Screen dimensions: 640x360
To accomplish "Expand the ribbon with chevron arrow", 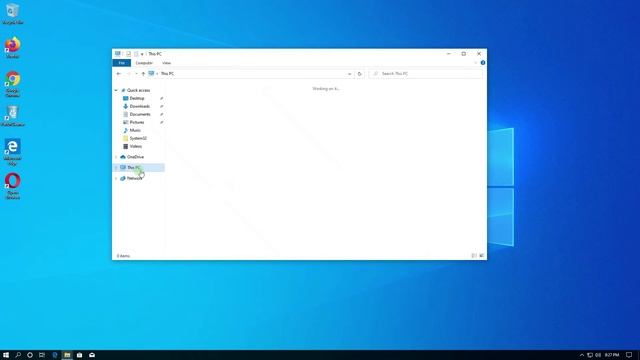I will (x=476, y=63).
